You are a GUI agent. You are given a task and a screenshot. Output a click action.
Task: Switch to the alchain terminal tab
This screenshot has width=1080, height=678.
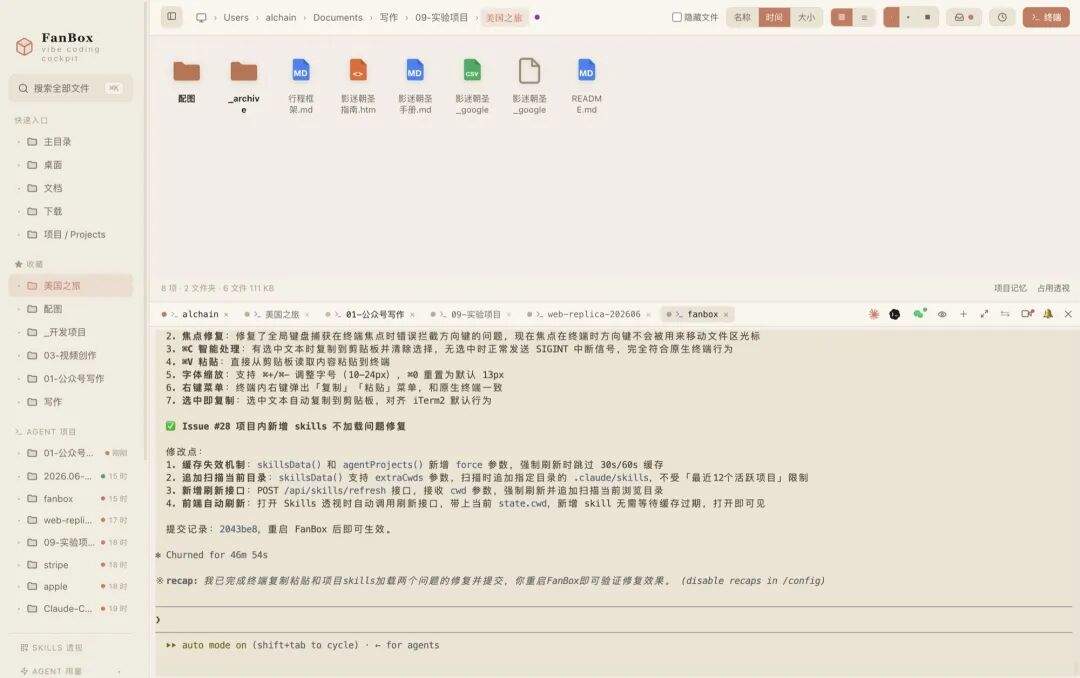click(x=196, y=314)
